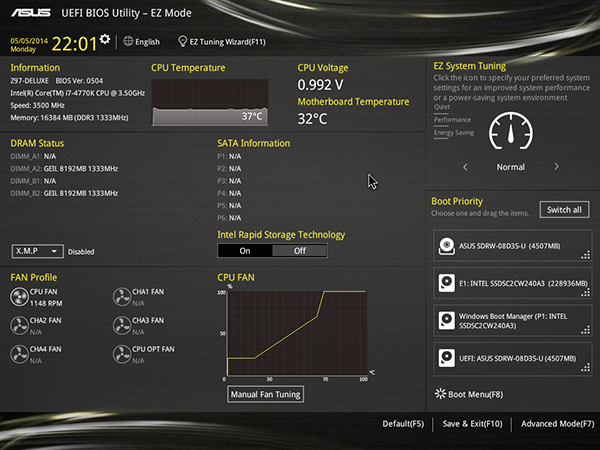Viewport: 600px width, 450px height.
Task: Click the drive icon for UEFI: ASUS SDRW
Action: tap(447, 358)
